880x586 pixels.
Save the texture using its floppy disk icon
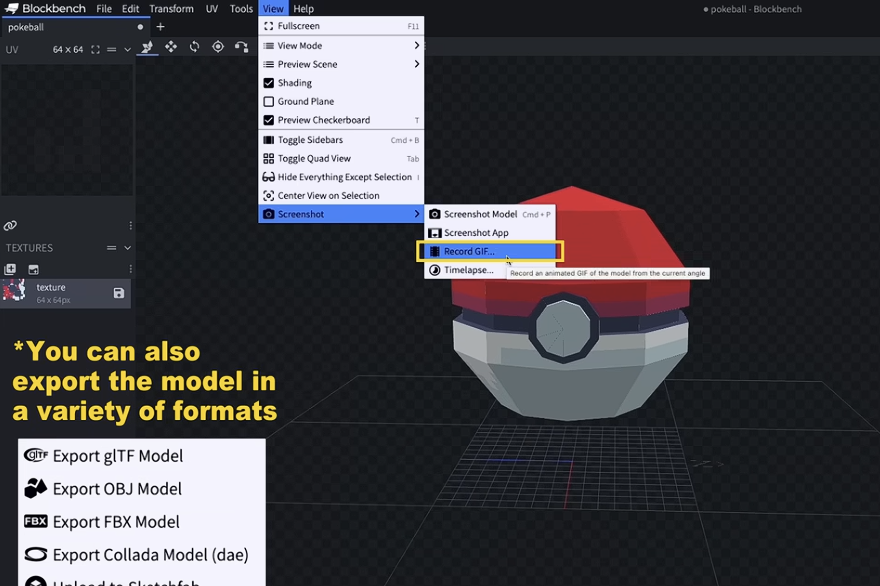118,293
